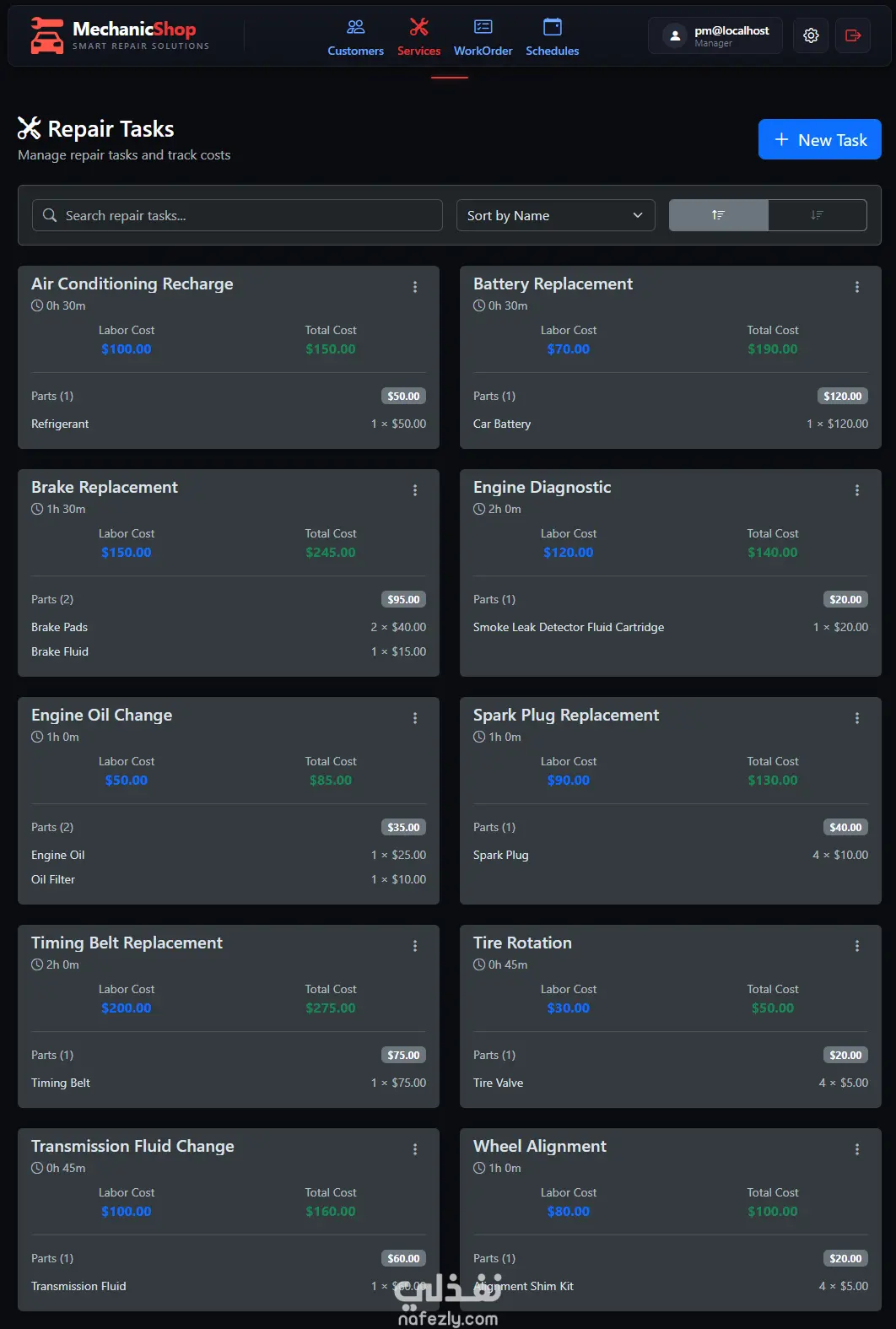Viewport: 896px width, 1329px height.
Task: Focus the Search repair tasks field
Action: [237, 215]
